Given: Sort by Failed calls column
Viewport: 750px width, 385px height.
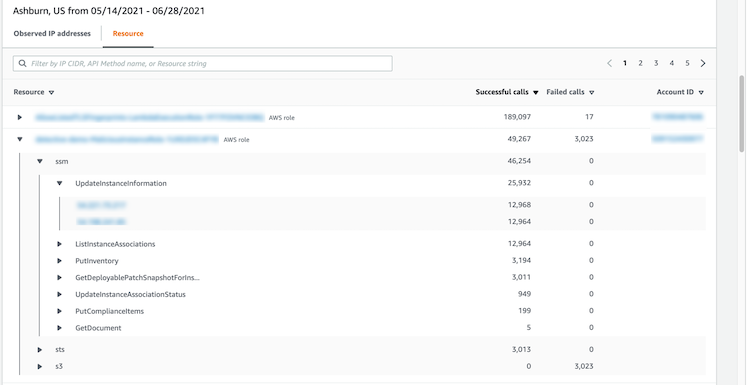Looking at the screenshot, I should point(570,92).
